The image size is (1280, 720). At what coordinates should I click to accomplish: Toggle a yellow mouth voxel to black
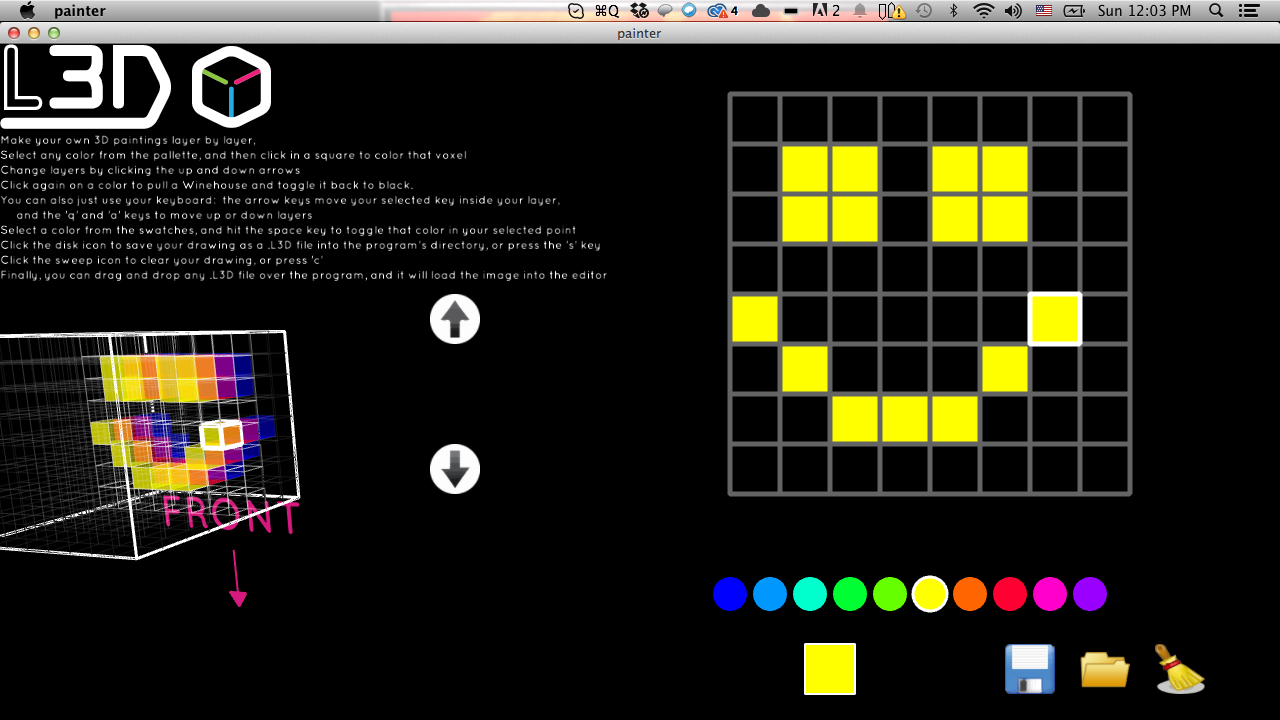(905, 419)
